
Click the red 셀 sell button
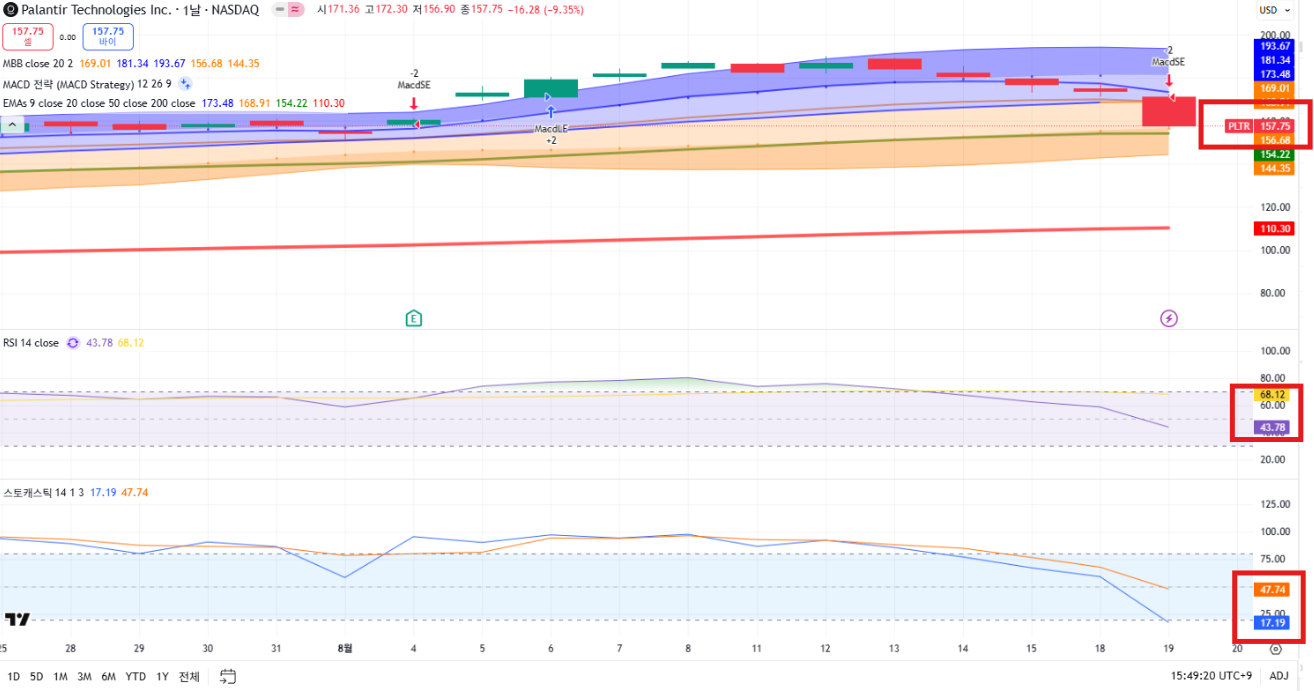[26, 37]
